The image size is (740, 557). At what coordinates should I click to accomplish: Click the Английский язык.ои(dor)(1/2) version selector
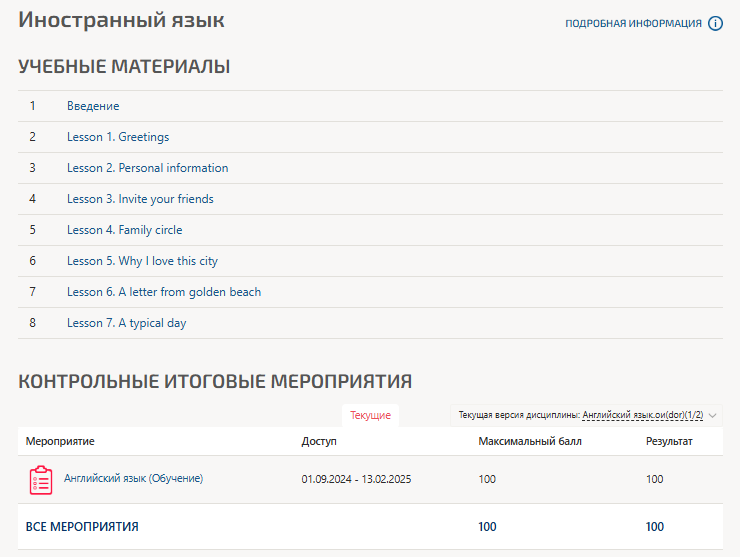pos(642,415)
